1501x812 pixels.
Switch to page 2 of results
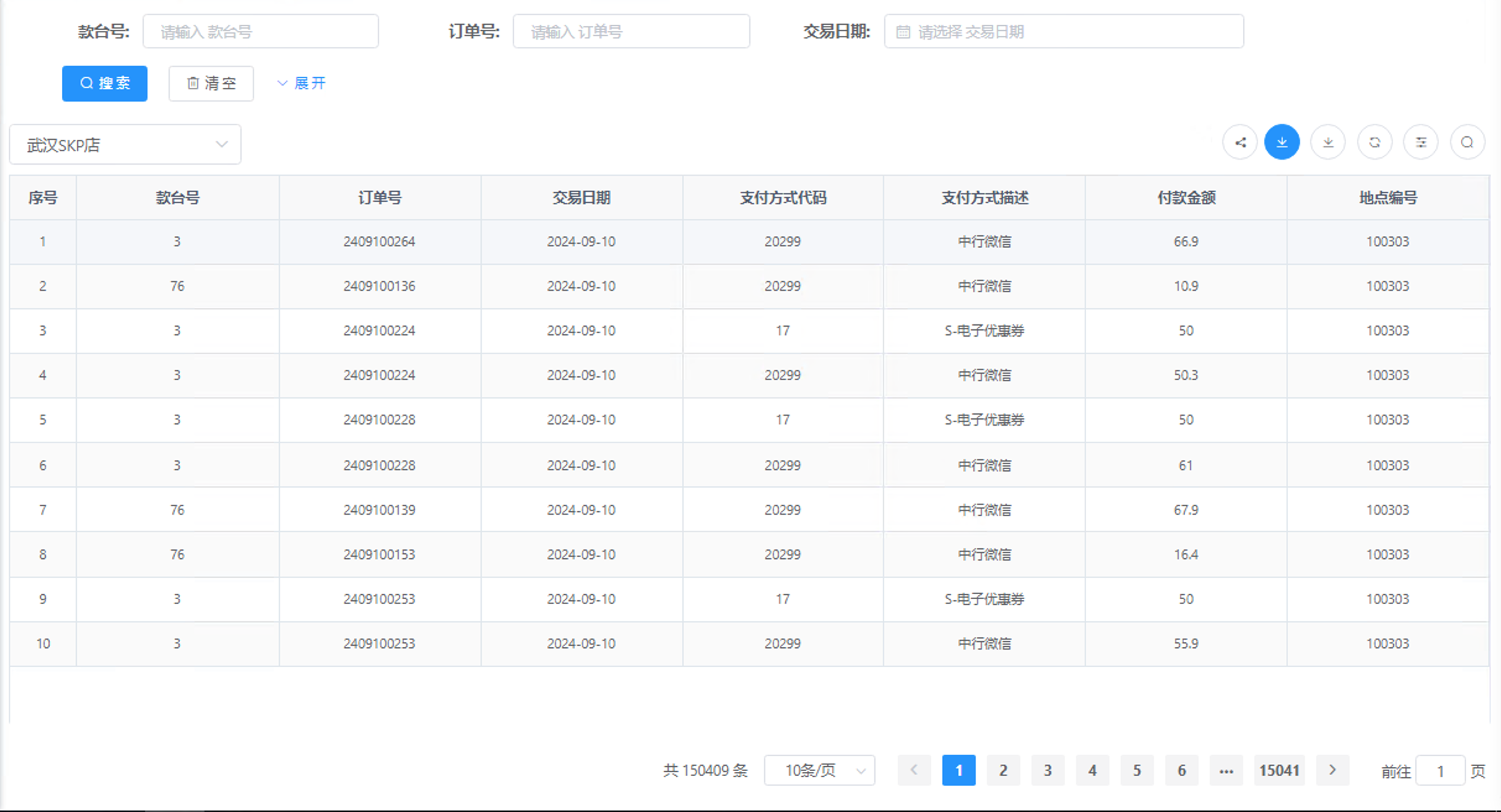click(1003, 771)
